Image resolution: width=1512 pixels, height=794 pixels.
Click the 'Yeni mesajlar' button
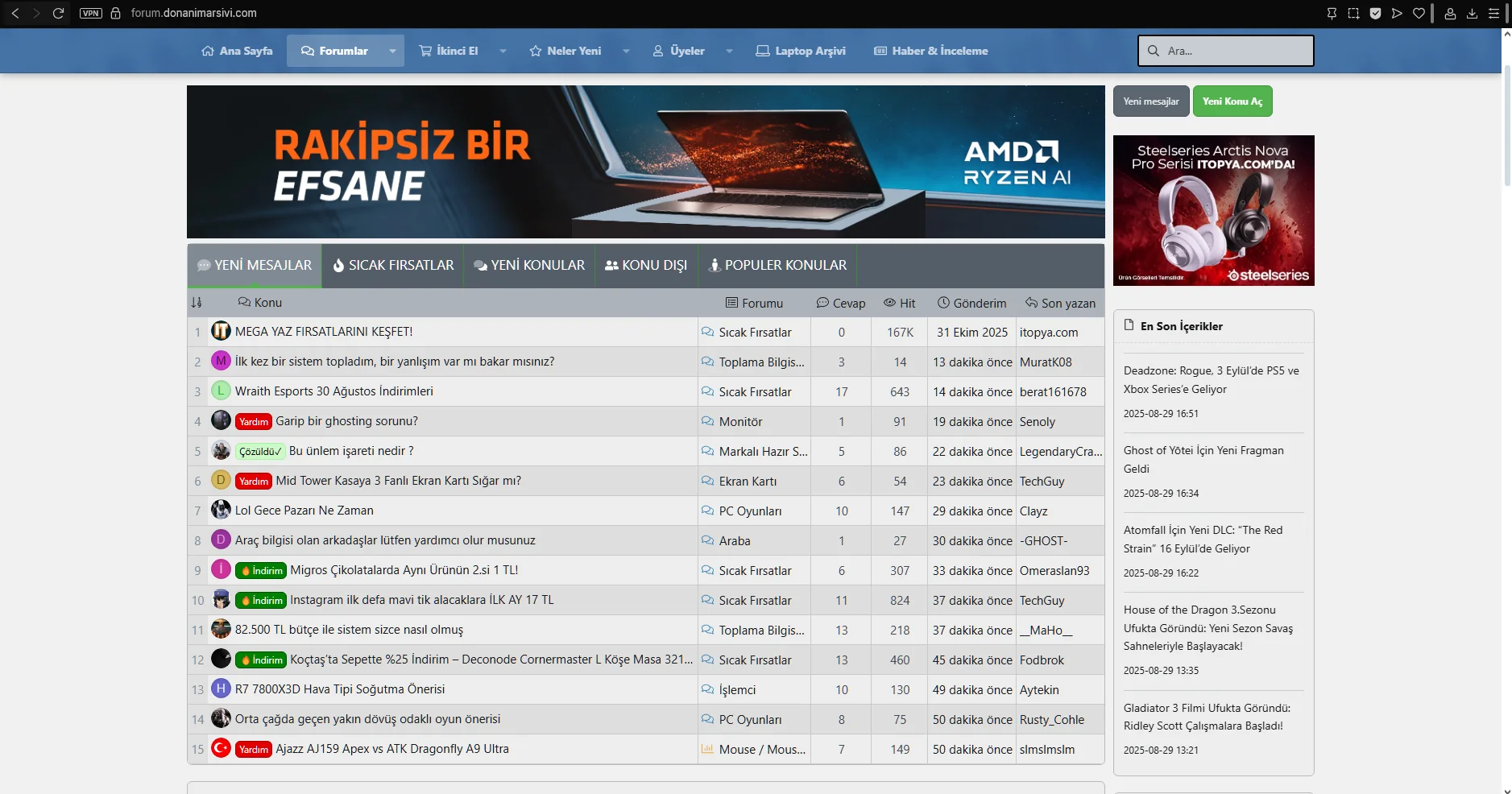pos(1151,101)
